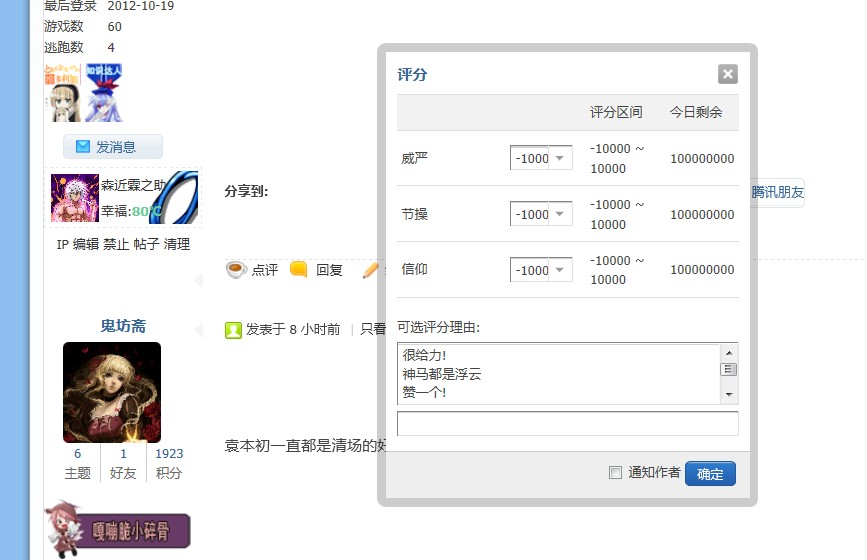The width and height of the screenshot is (867, 560).
Task: Click the 发表于 8 小时前 timestamp
Action: 293,329
